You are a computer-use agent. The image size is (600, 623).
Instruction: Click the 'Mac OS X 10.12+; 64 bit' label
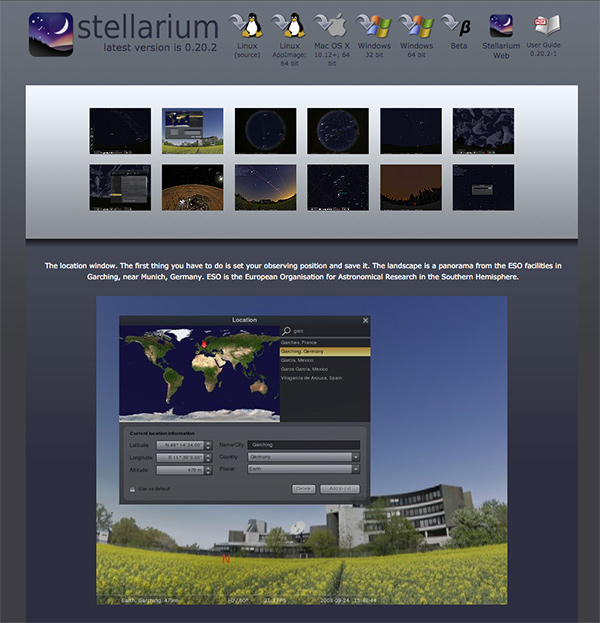tap(332, 54)
